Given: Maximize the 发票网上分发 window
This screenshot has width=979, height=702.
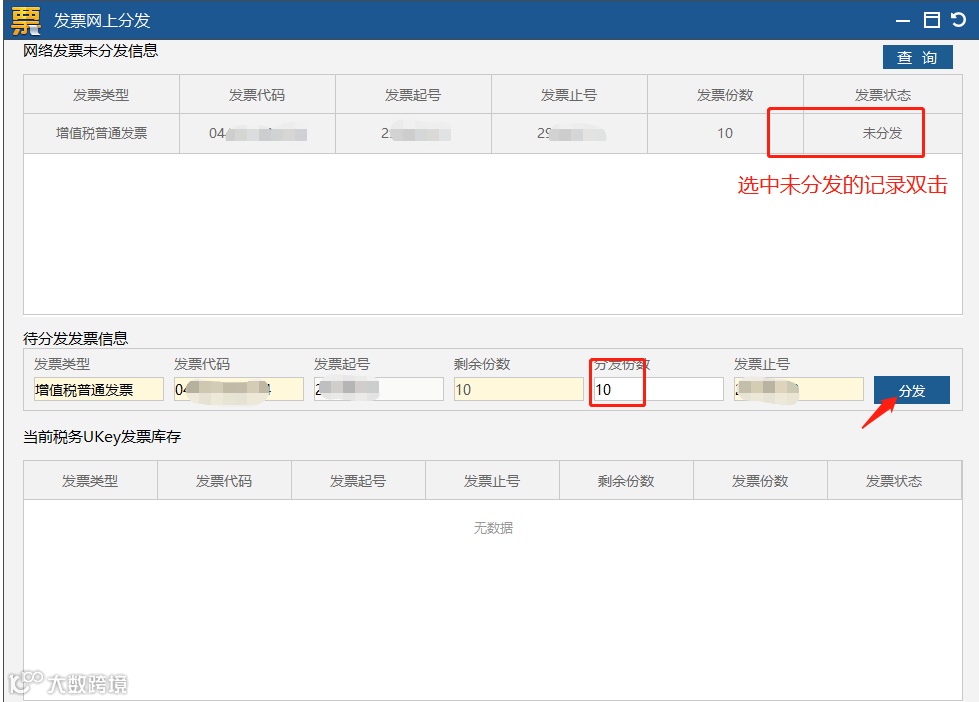Looking at the screenshot, I should 932,20.
